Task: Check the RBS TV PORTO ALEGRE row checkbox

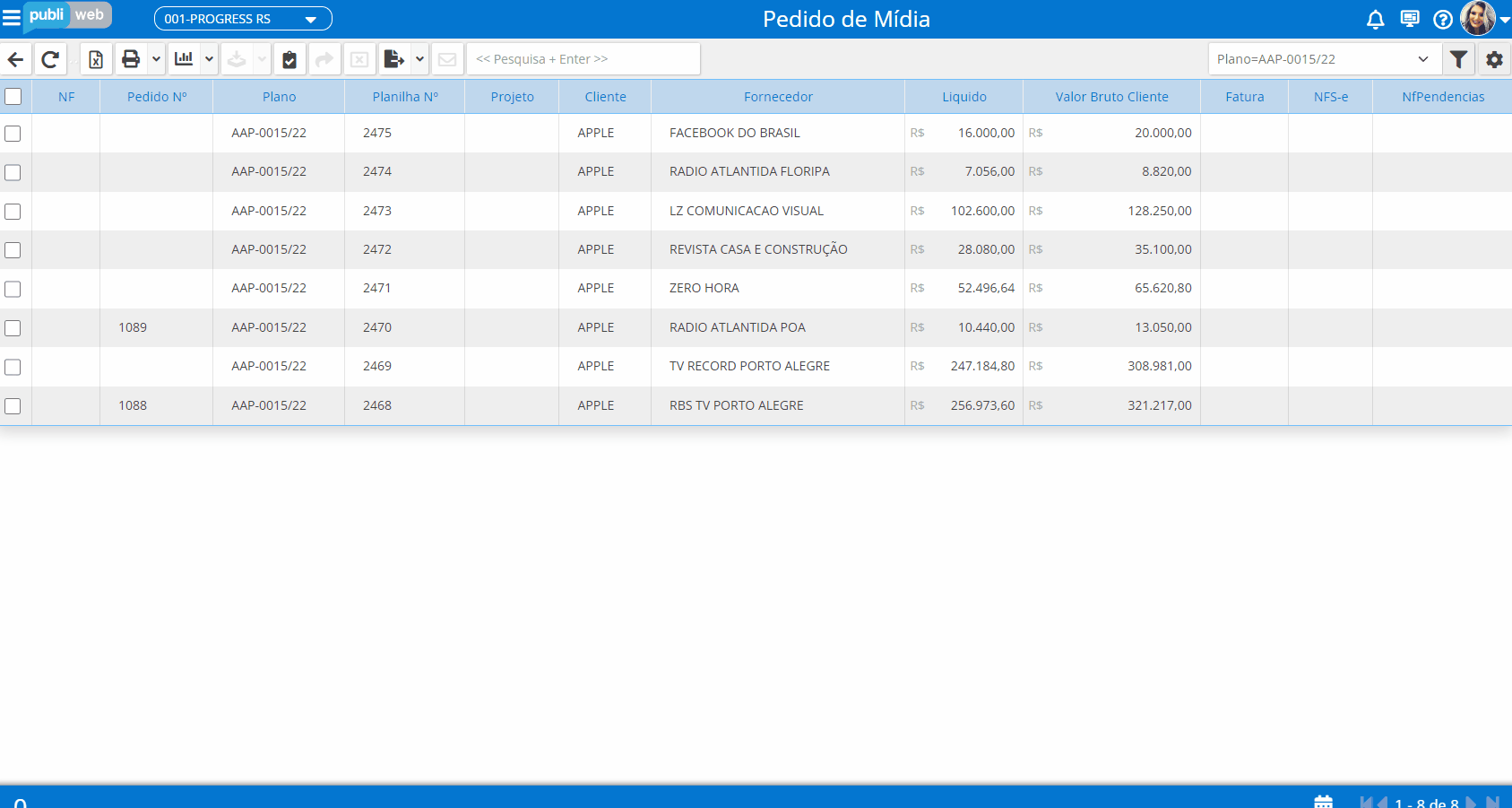Action: (13, 406)
